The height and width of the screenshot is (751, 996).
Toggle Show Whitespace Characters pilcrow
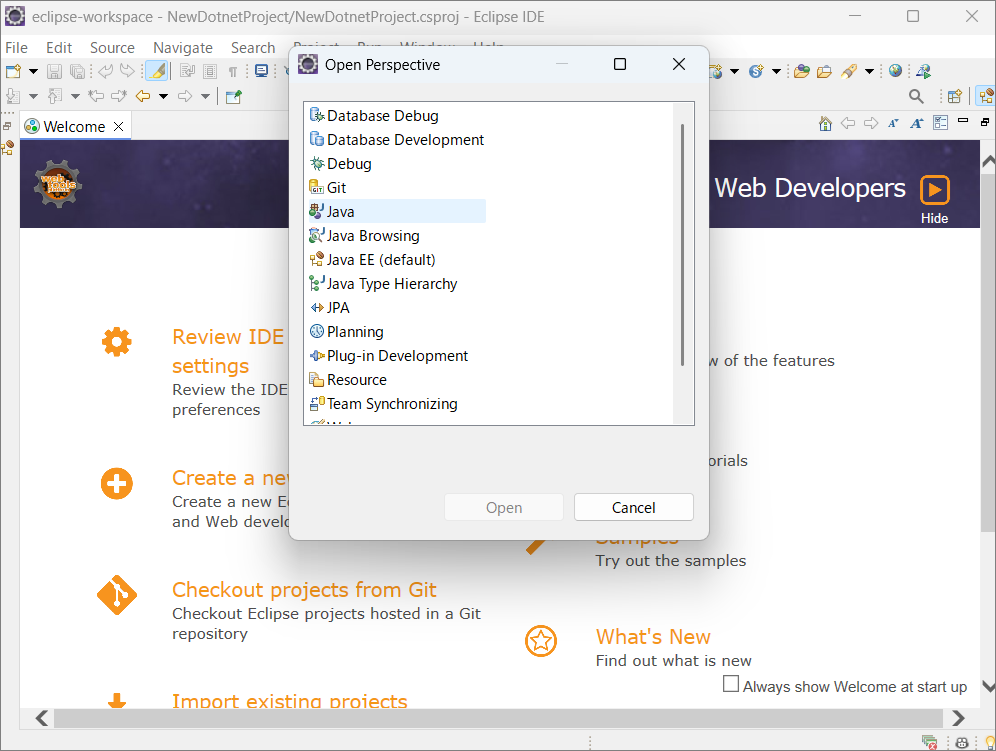(233, 72)
